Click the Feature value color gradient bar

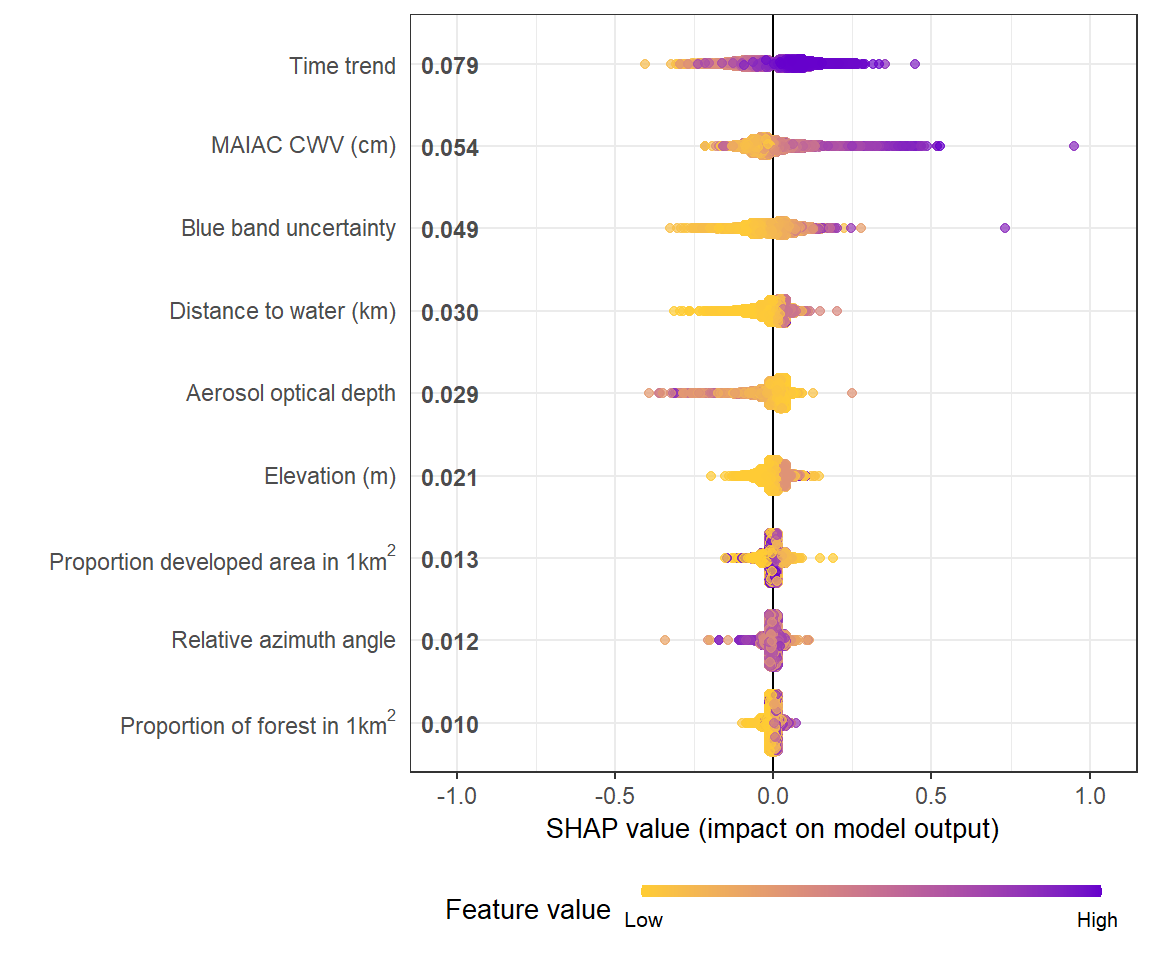pos(871,891)
